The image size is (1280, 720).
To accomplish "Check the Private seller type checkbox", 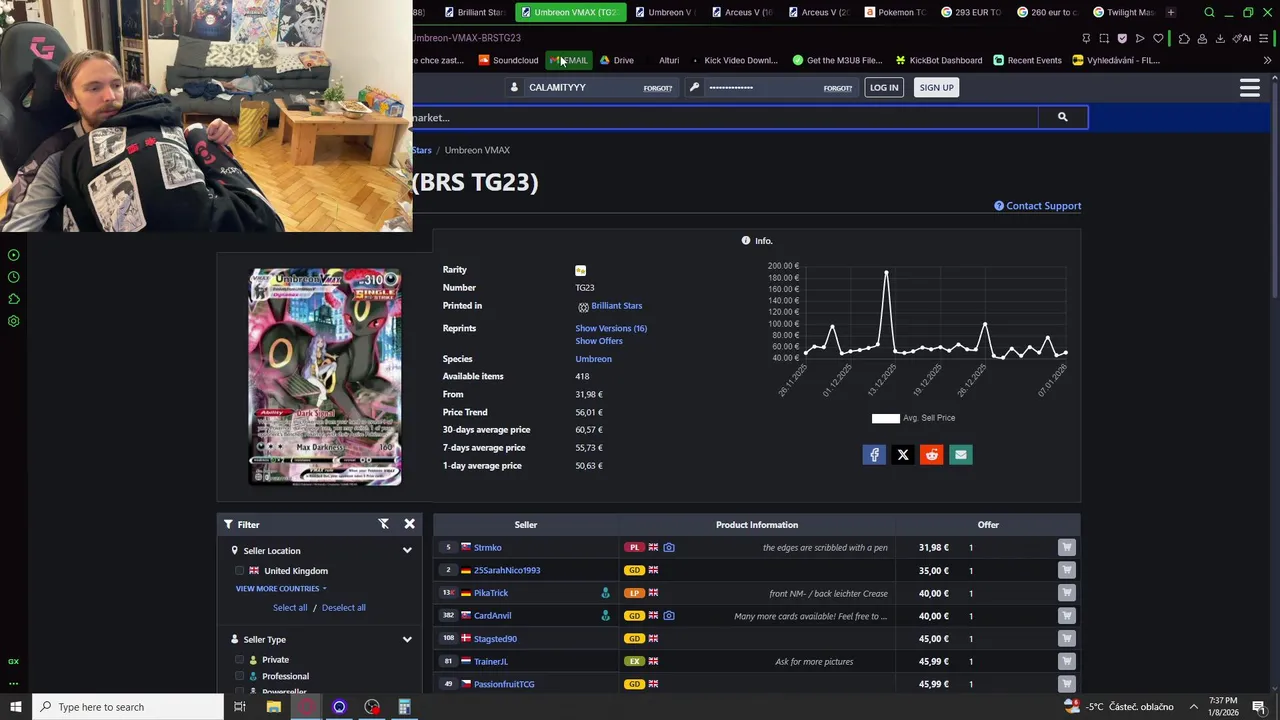I will pos(239,660).
